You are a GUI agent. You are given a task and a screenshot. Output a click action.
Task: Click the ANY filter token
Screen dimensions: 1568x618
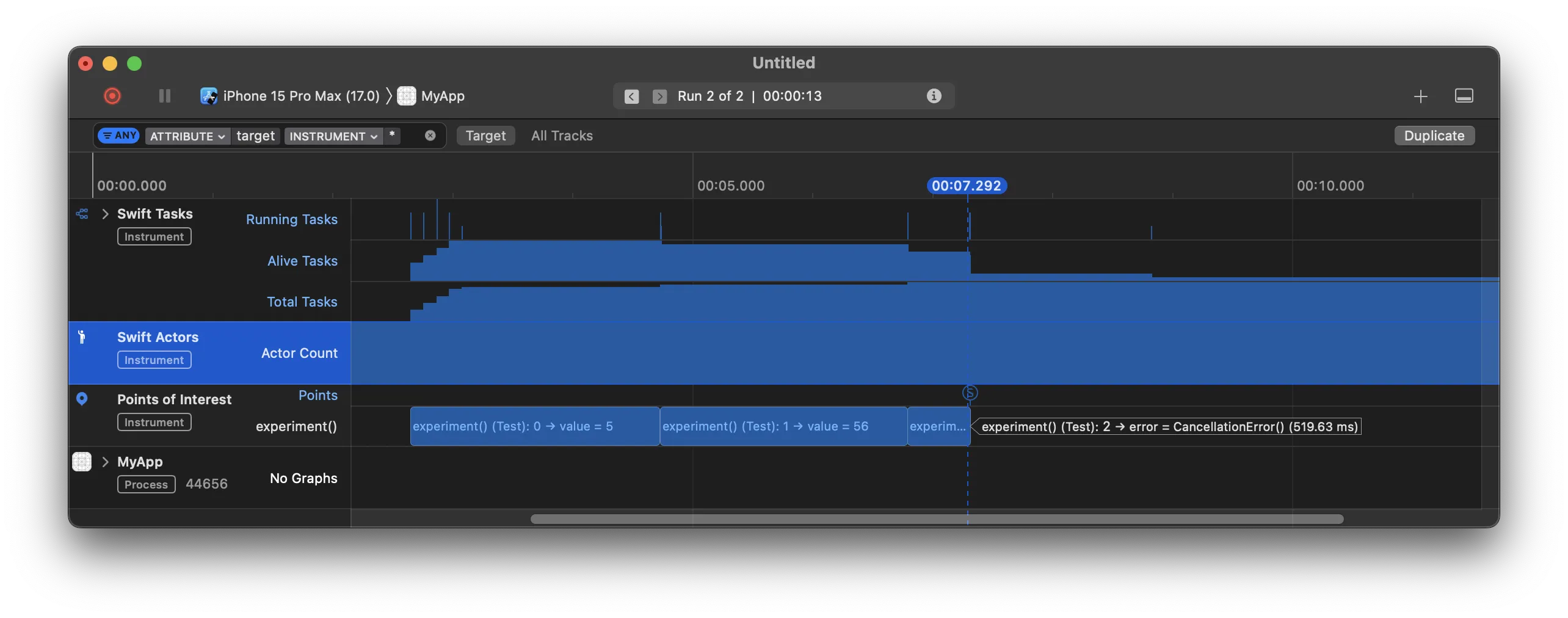(119, 136)
